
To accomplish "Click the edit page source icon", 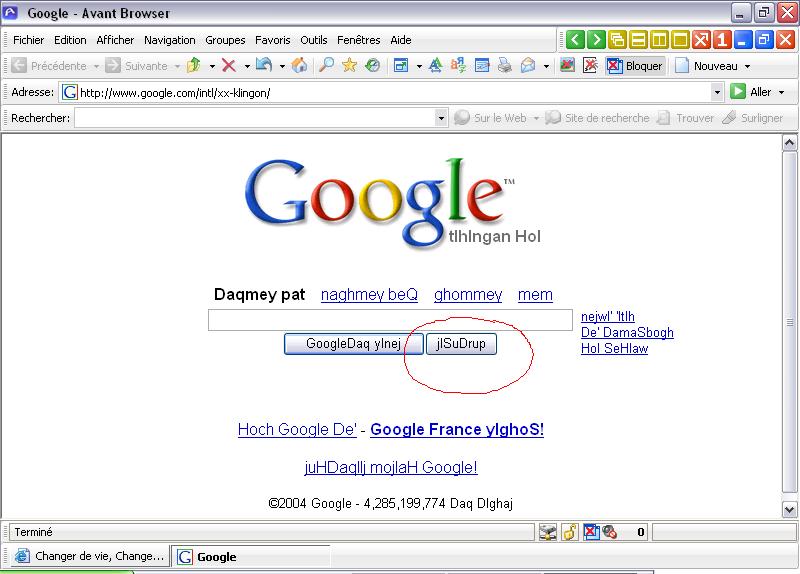I will tap(482, 65).
